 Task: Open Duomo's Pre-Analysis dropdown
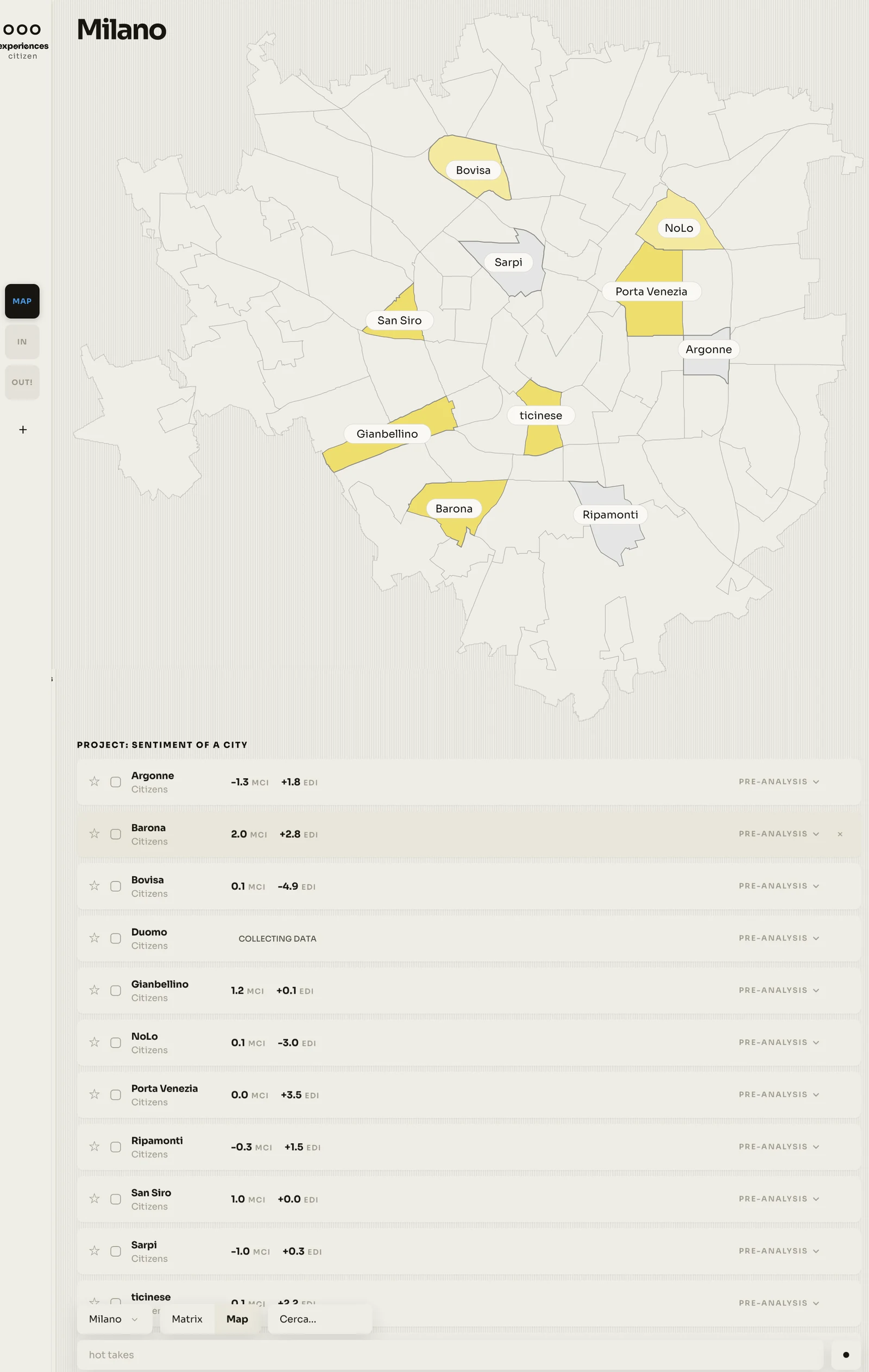click(x=779, y=938)
